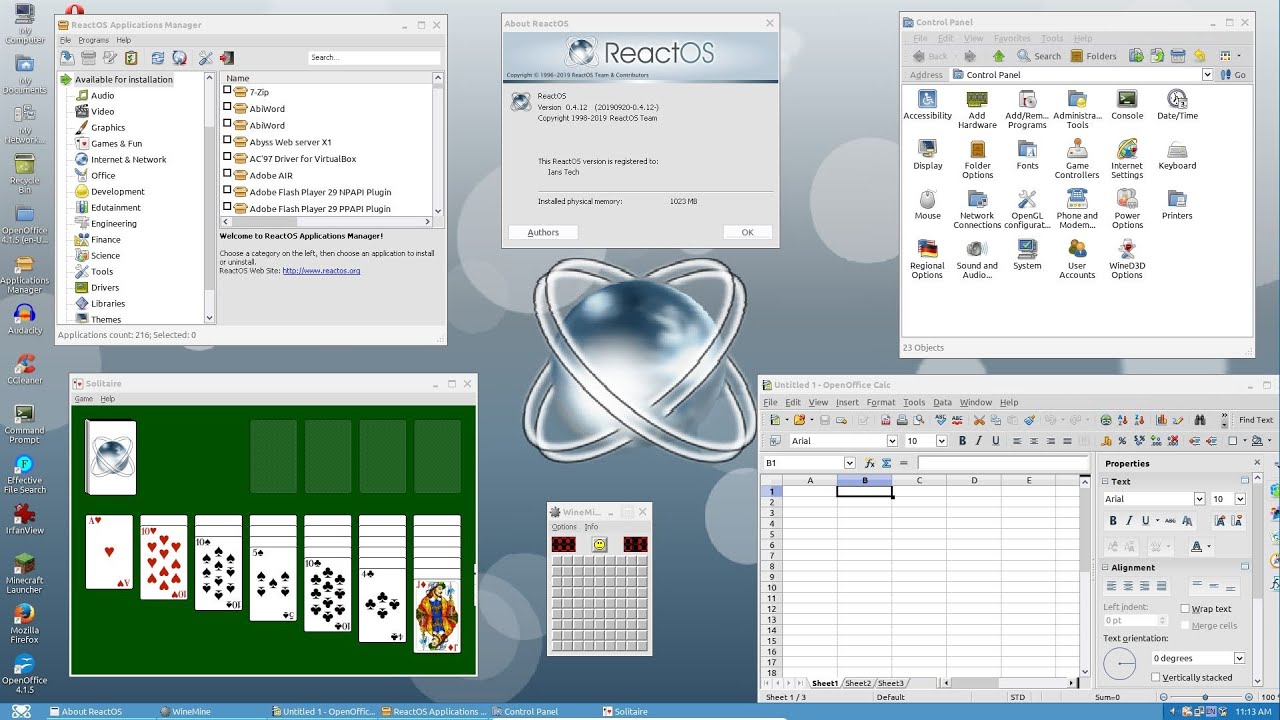Click the Up folder arrow in Control Panel
Viewport: 1280px width, 720px height.
(998, 56)
